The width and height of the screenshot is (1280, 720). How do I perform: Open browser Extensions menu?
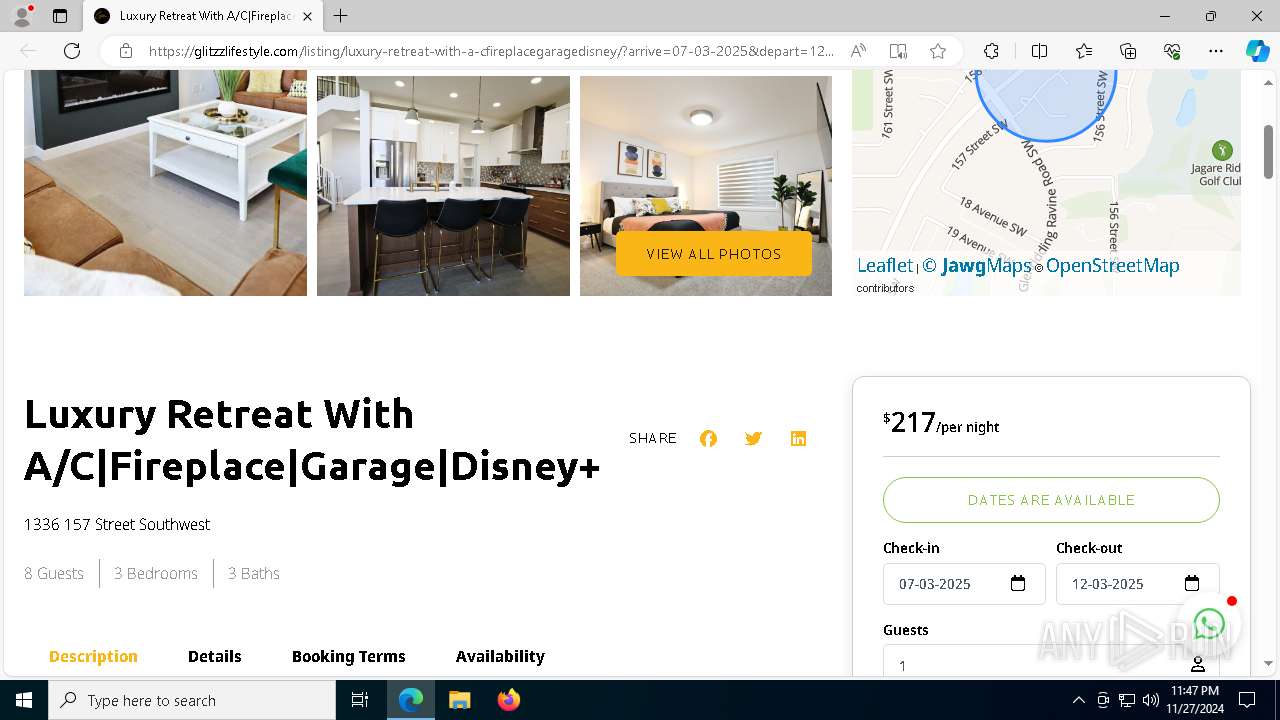click(x=991, y=51)
